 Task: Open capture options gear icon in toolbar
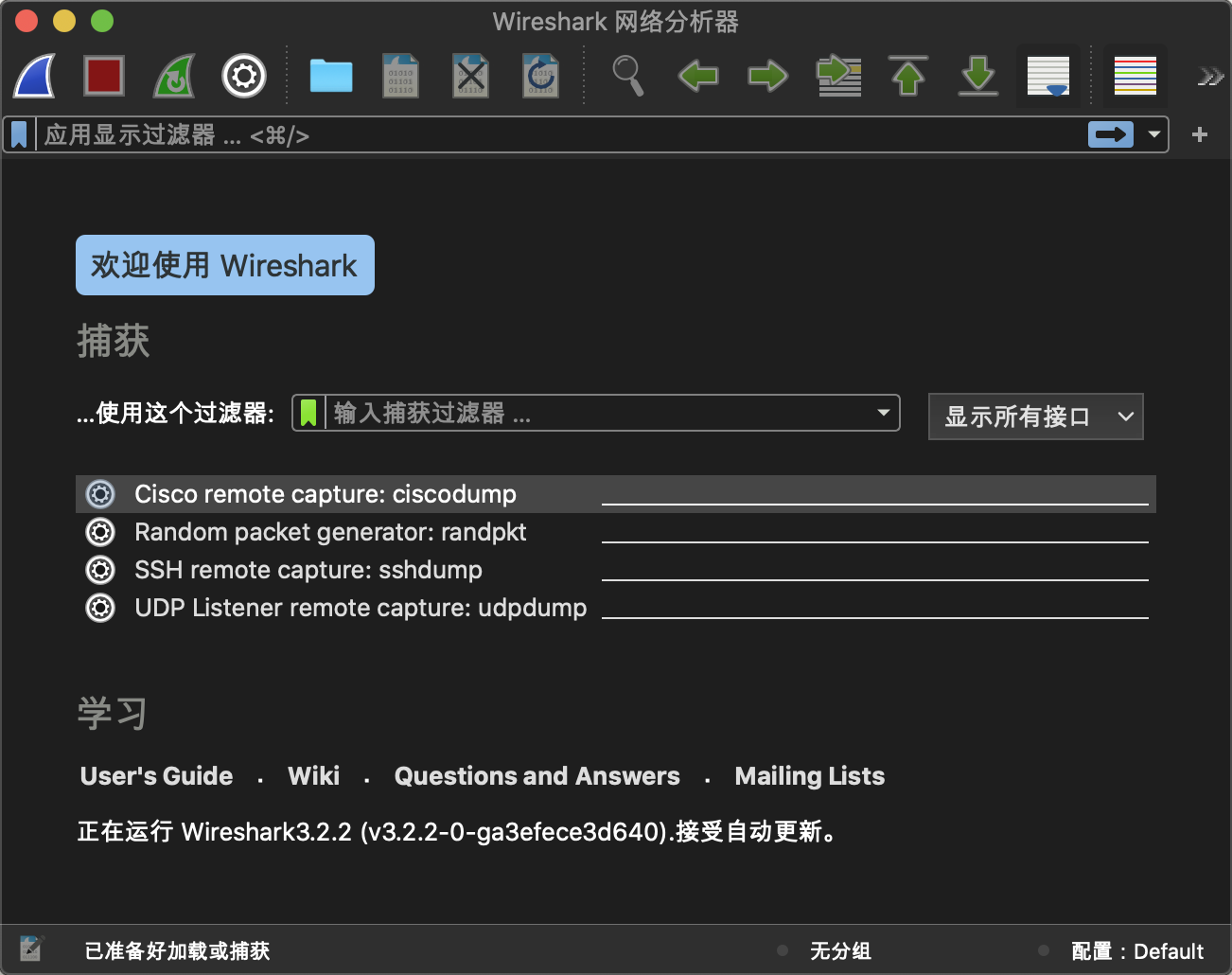[x=244, y=76]
